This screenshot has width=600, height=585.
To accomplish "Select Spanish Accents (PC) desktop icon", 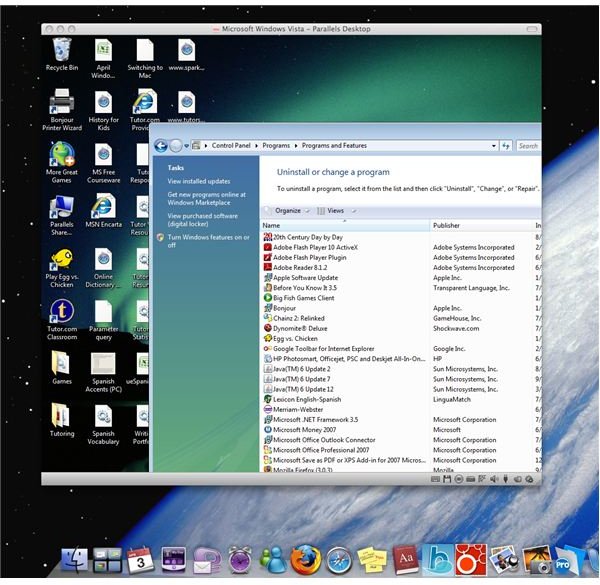I will [x=103, y=372].
